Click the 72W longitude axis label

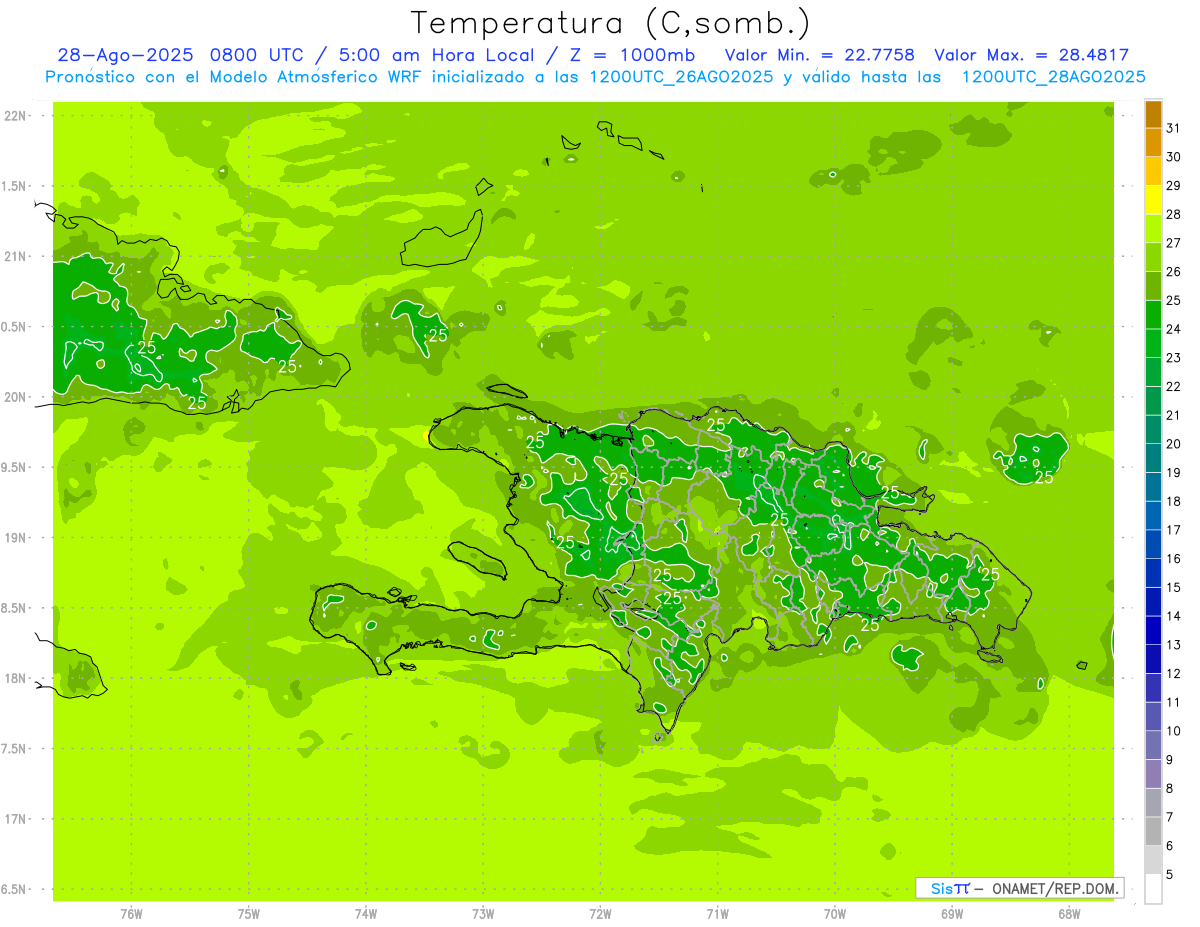[x=600, y=914]
